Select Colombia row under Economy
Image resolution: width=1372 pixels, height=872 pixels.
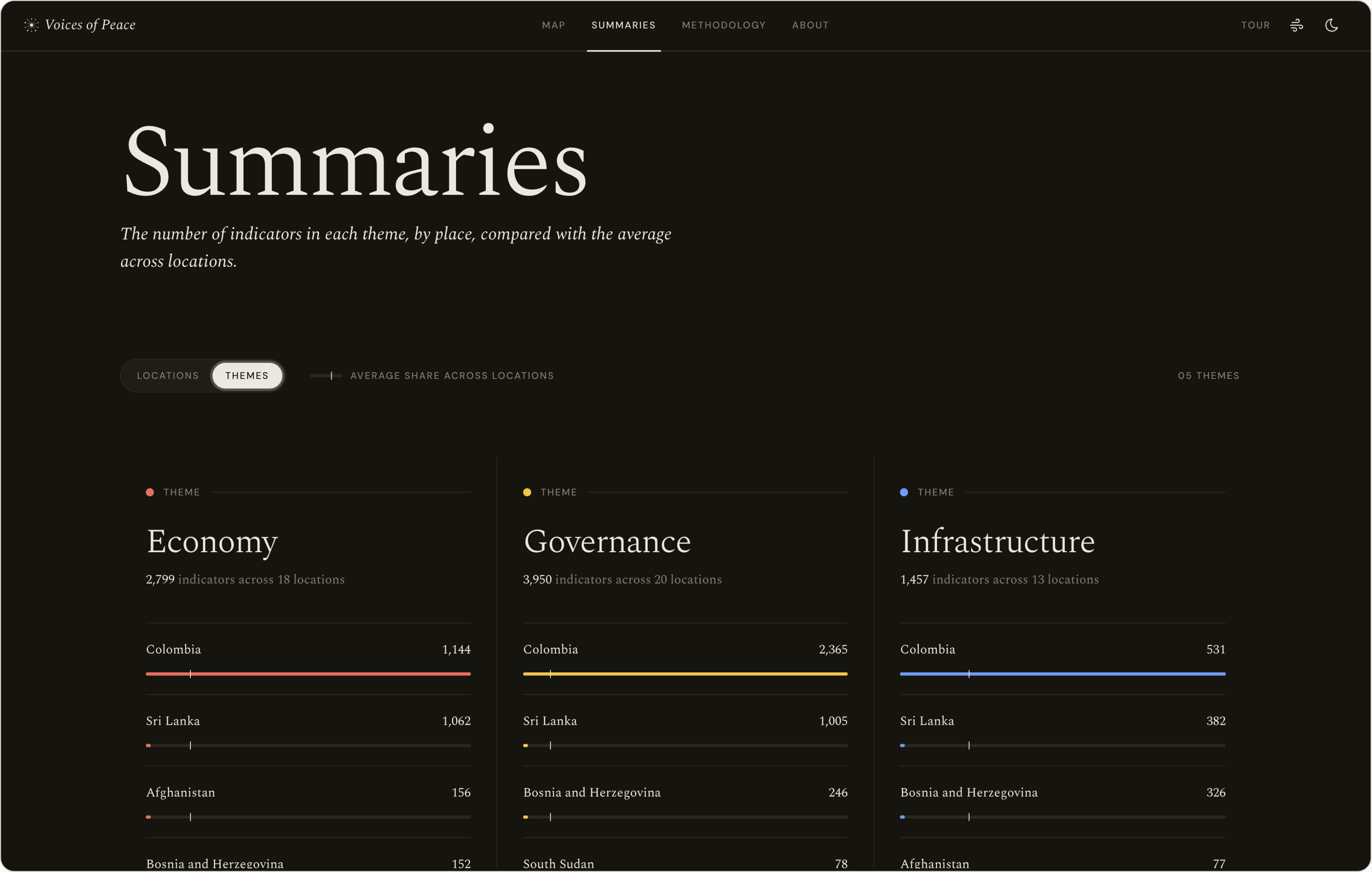[x=308, y=659]
